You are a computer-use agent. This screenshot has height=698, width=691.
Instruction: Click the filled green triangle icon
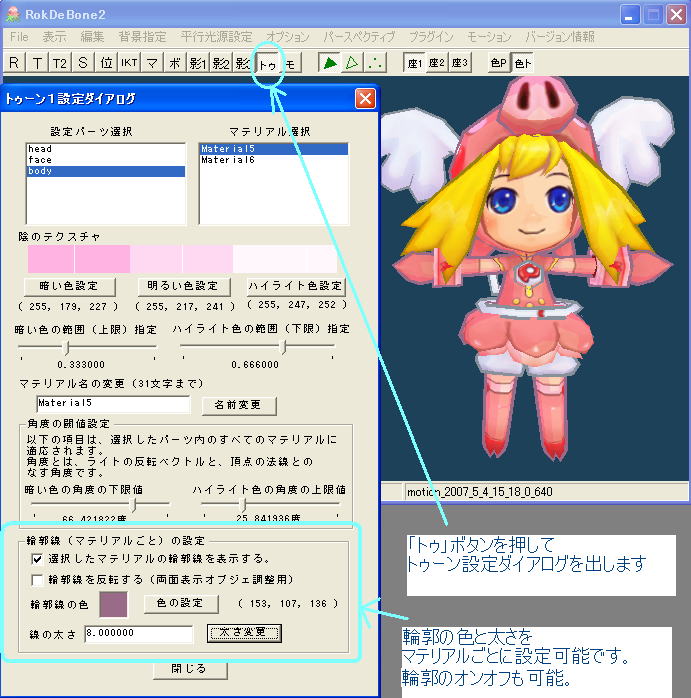point(328,63)
